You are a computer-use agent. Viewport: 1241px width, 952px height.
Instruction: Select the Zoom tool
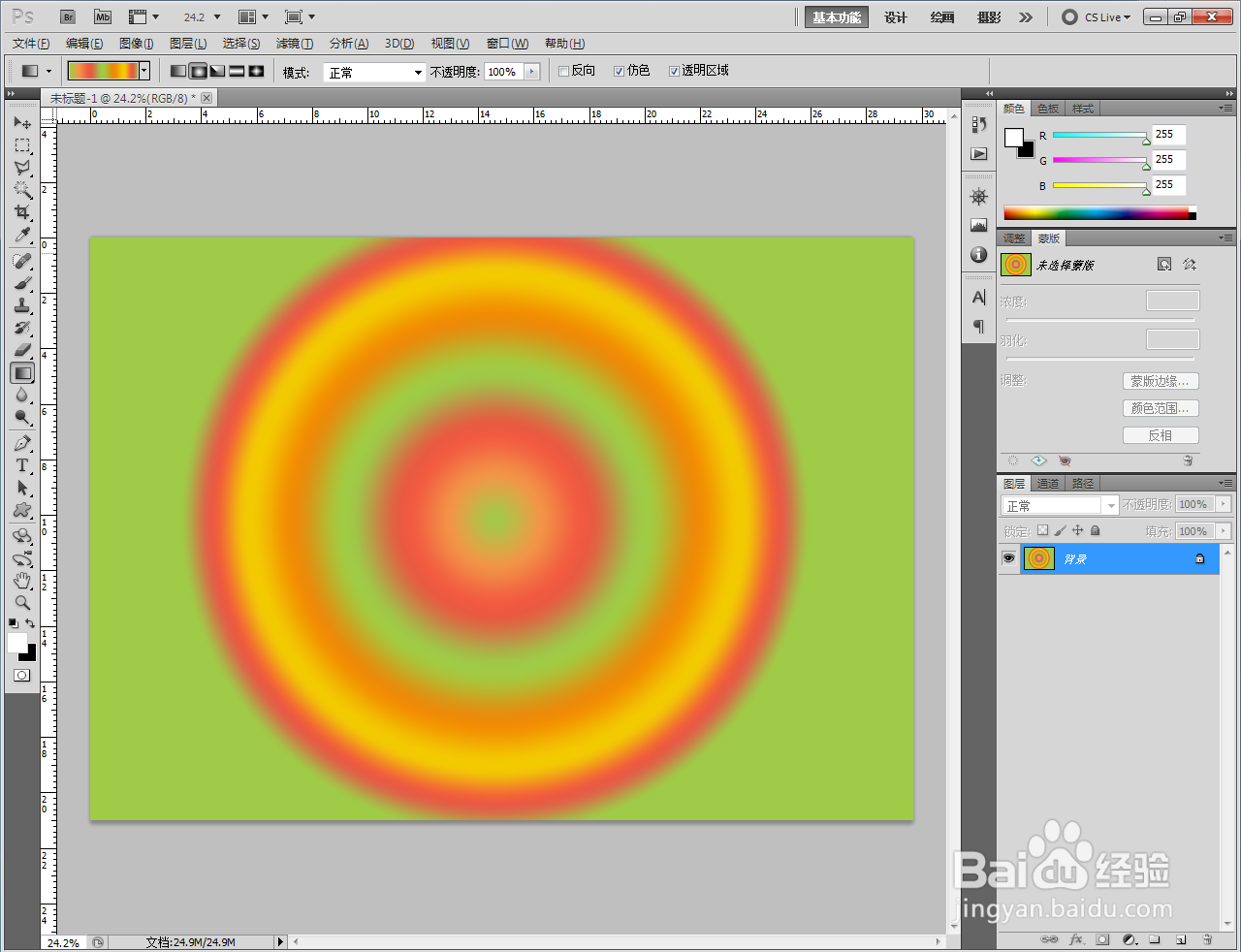[22, 602]
